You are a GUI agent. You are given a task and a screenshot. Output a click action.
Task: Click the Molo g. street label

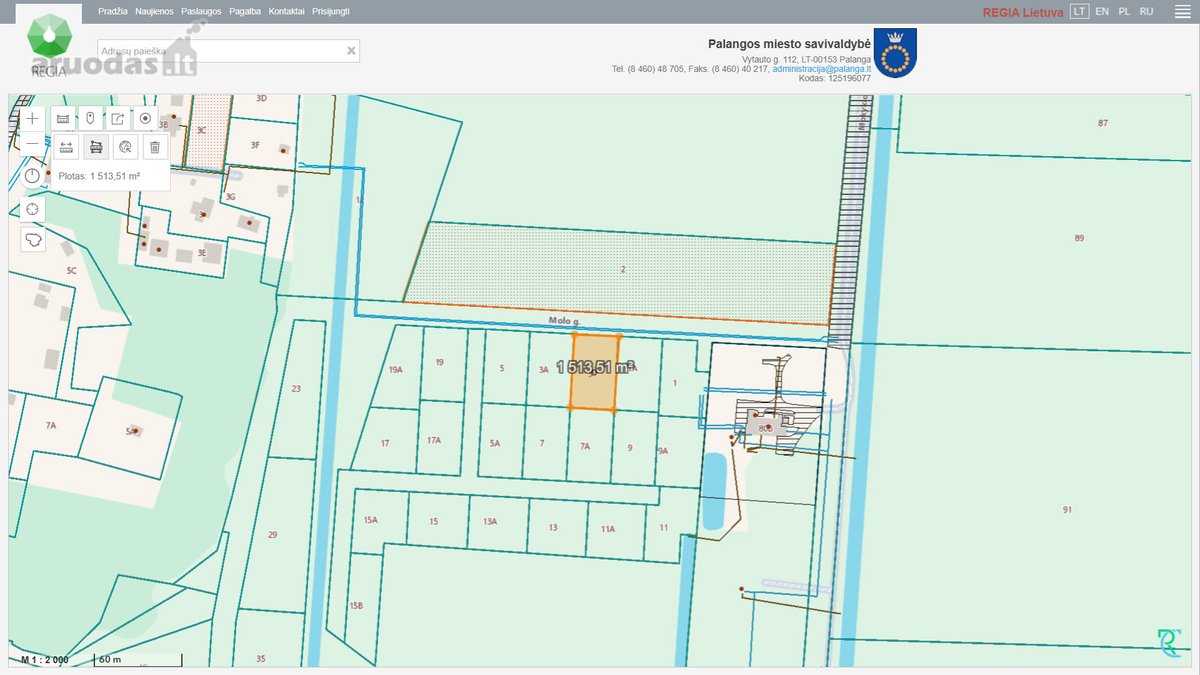click(x=564, y=321)
